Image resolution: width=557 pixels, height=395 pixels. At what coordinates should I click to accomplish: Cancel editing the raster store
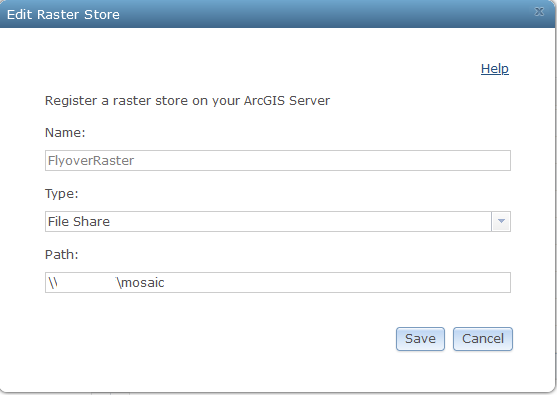(483, 339)
